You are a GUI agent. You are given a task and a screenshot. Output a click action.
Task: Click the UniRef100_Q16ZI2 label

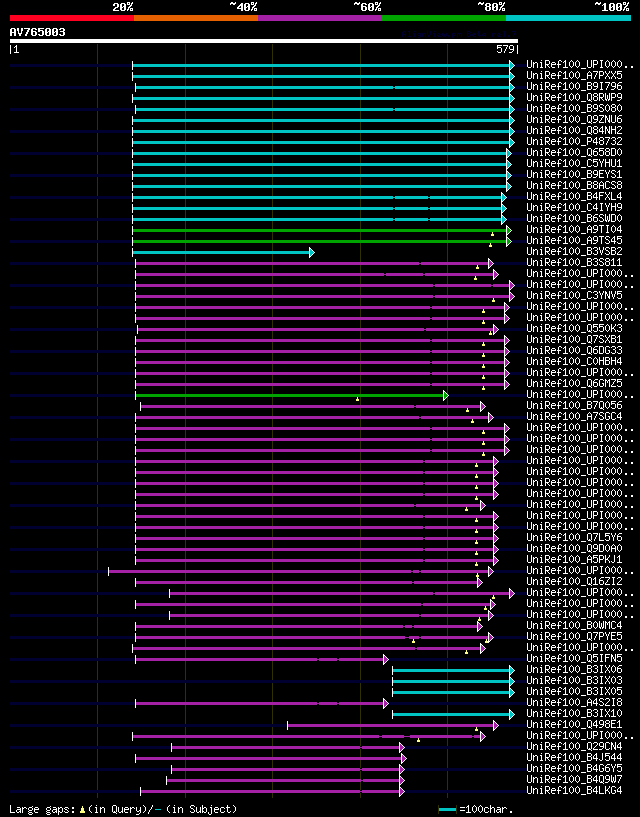coord(574,581)
